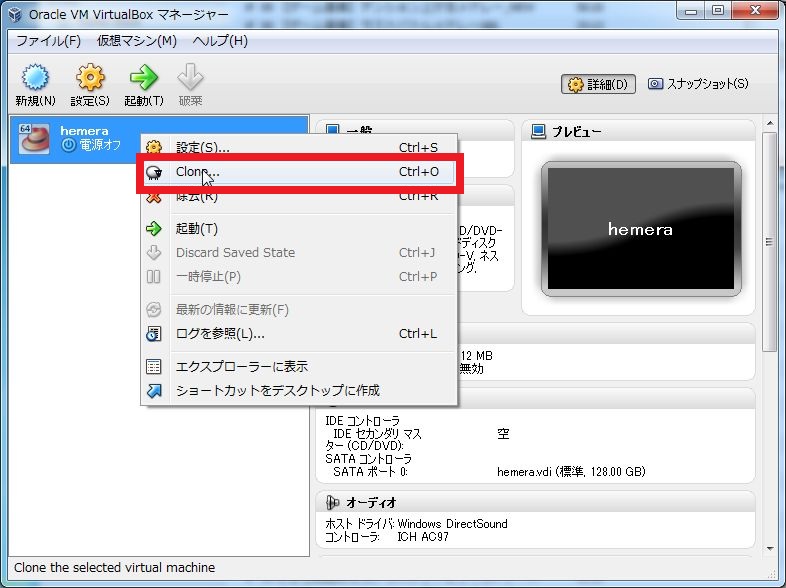This screenshot has width=786, height=588.
Task: Click scrollbar down arrow in details pane
Action: point(769,549)
